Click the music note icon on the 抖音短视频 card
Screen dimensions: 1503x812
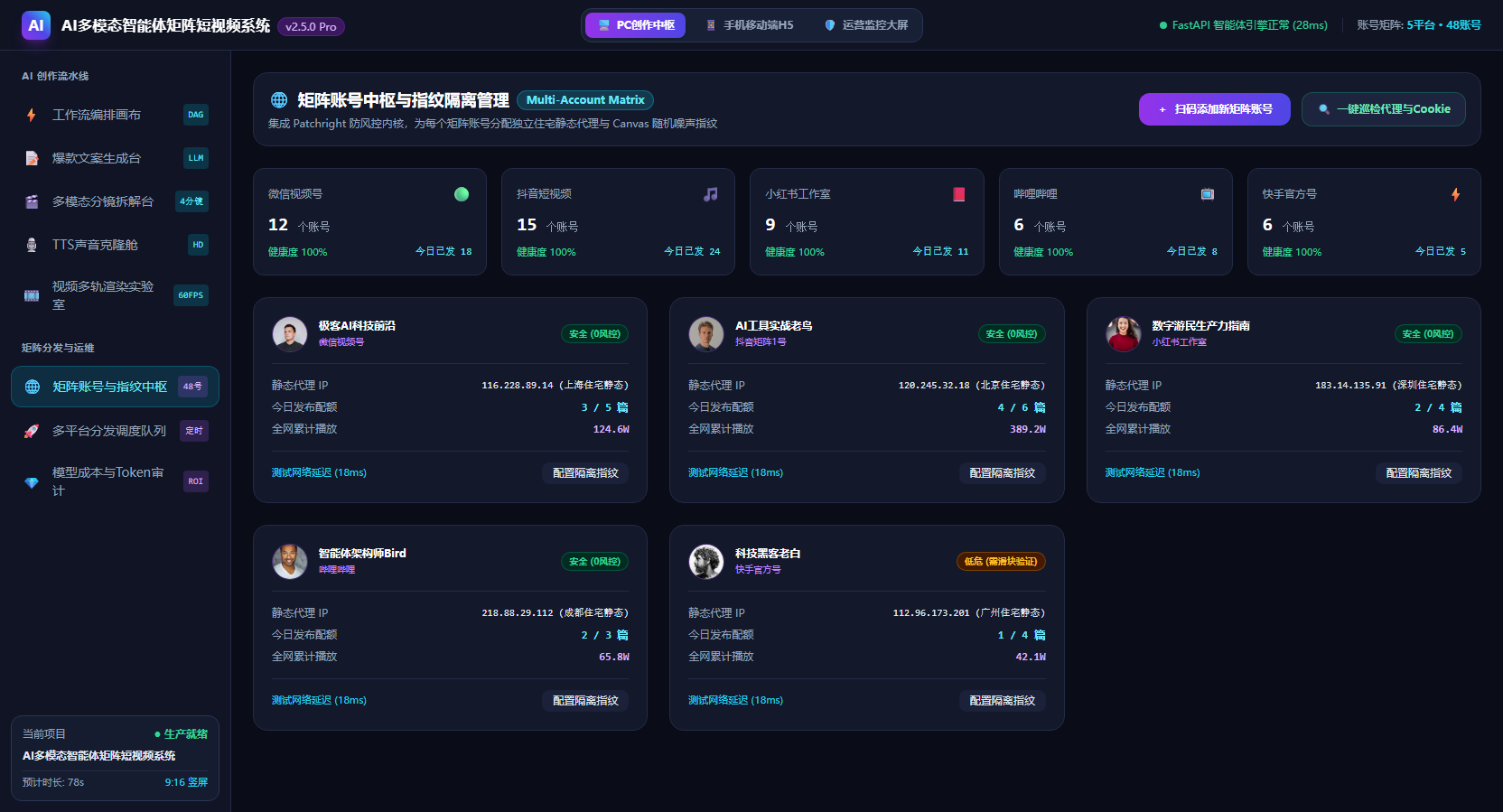coord(711,194)
